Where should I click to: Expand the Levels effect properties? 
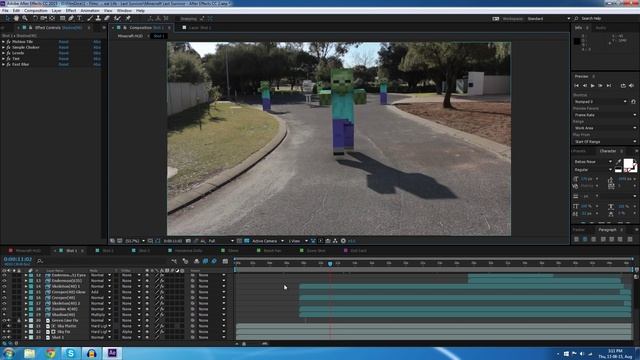(3, 53)
